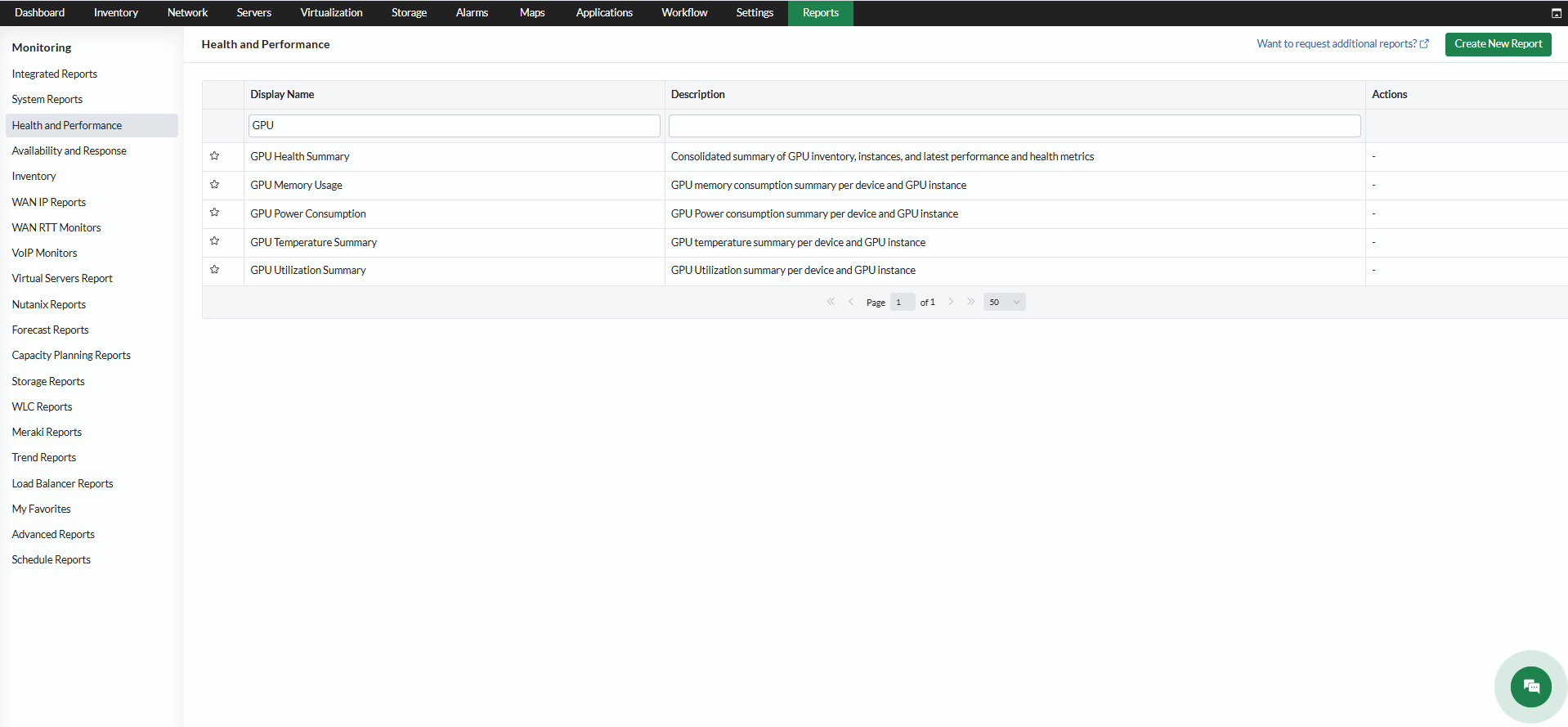The width and height of the screenshot is (1568, 727).
Task: Open the Applications tab
Action: [604, 13]
